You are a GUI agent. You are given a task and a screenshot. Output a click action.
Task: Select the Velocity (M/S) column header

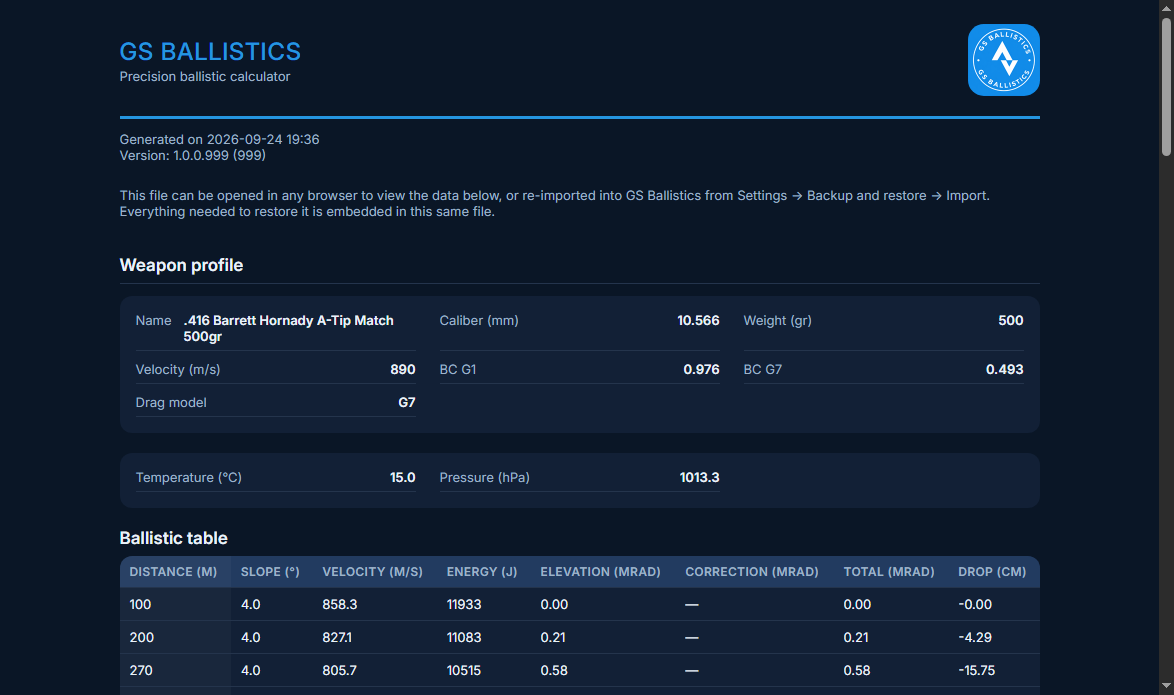click(372, 572)
